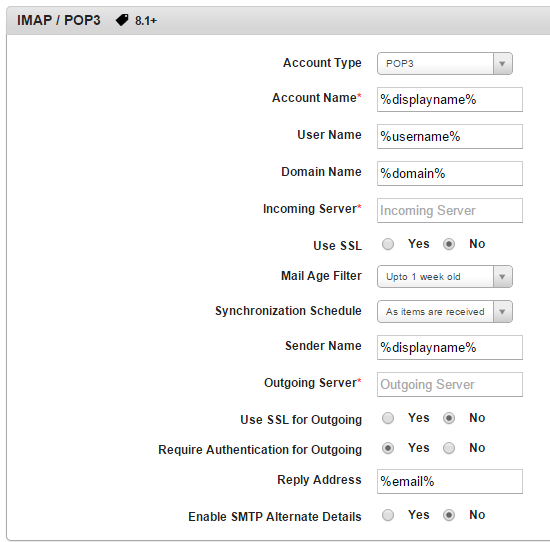Image resolution: width=550 pixels, height=542 pixels.
Task: Focus the Domain Name field
Action: click(x=450, y=173)
